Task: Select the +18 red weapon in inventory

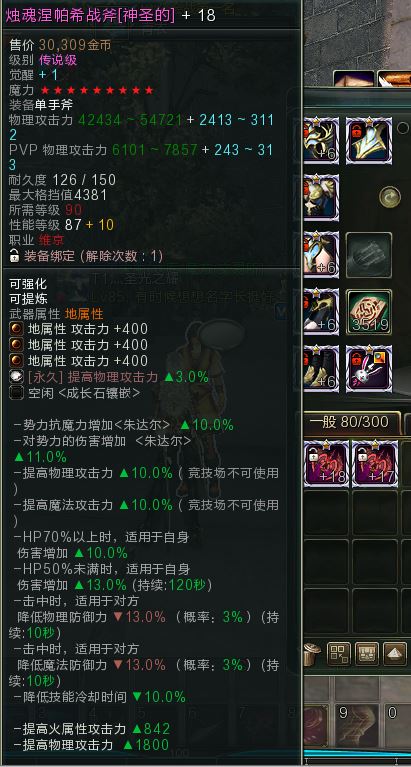Action: point(326,463)
